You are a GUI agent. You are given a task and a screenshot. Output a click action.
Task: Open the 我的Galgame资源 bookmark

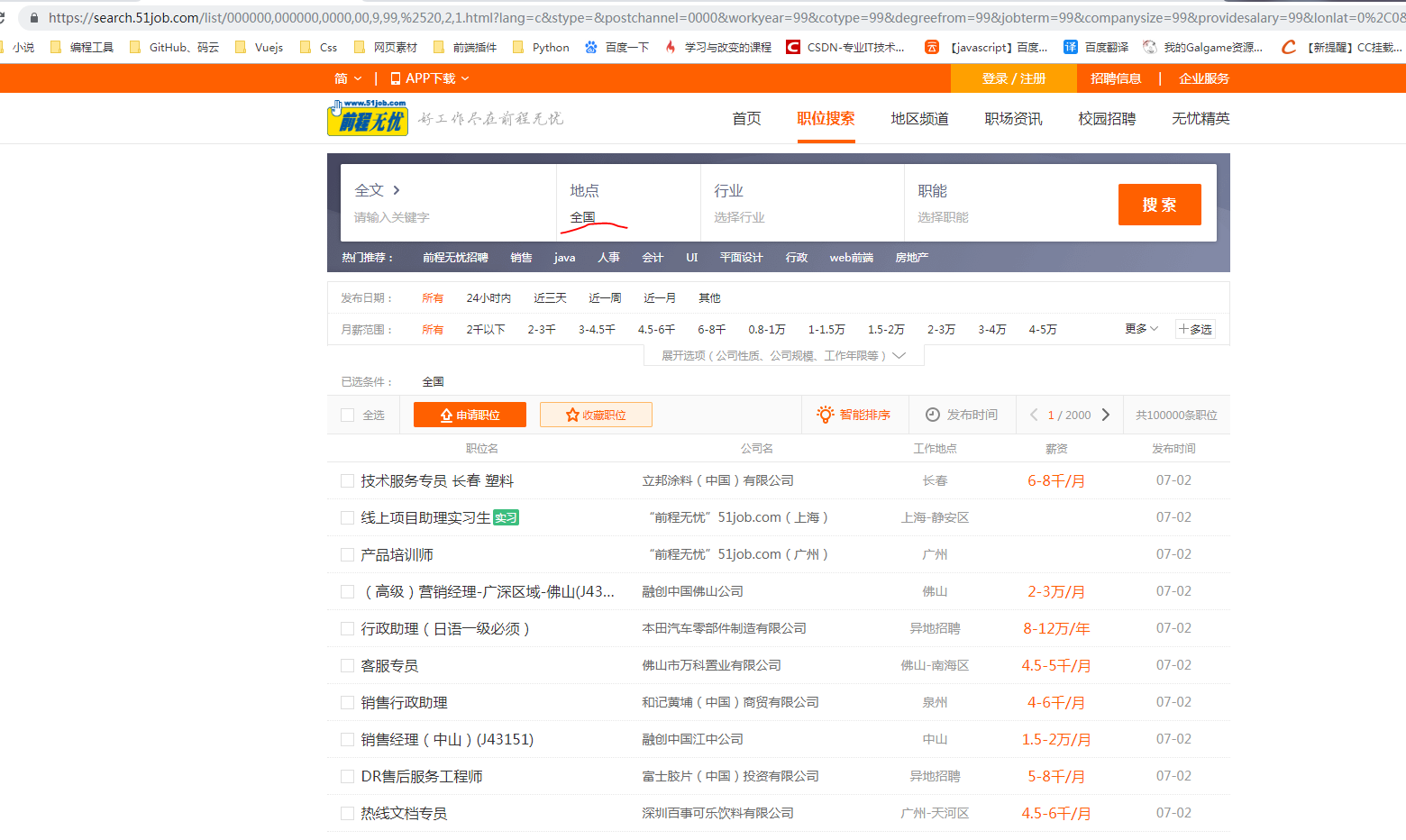[1203, 47]
